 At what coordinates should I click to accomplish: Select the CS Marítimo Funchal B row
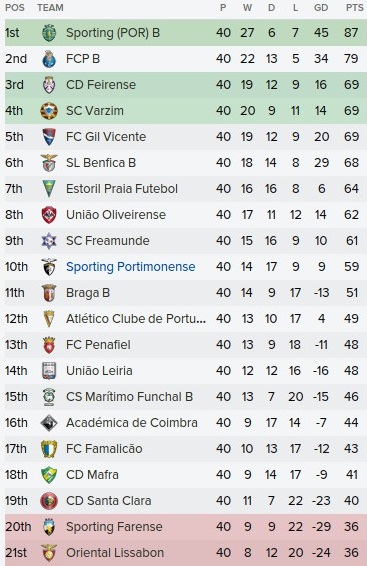186,397
